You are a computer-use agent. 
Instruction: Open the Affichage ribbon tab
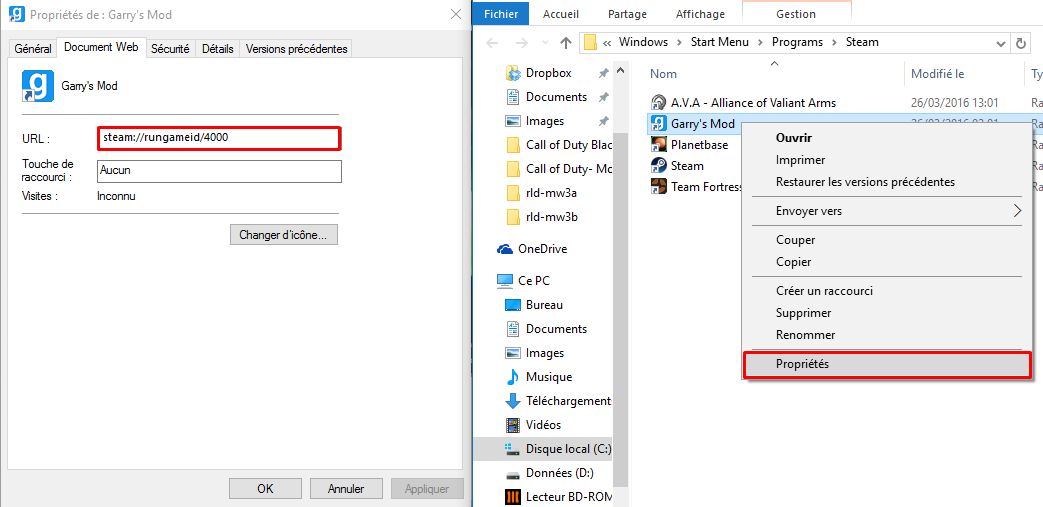(x=700, y=13)
